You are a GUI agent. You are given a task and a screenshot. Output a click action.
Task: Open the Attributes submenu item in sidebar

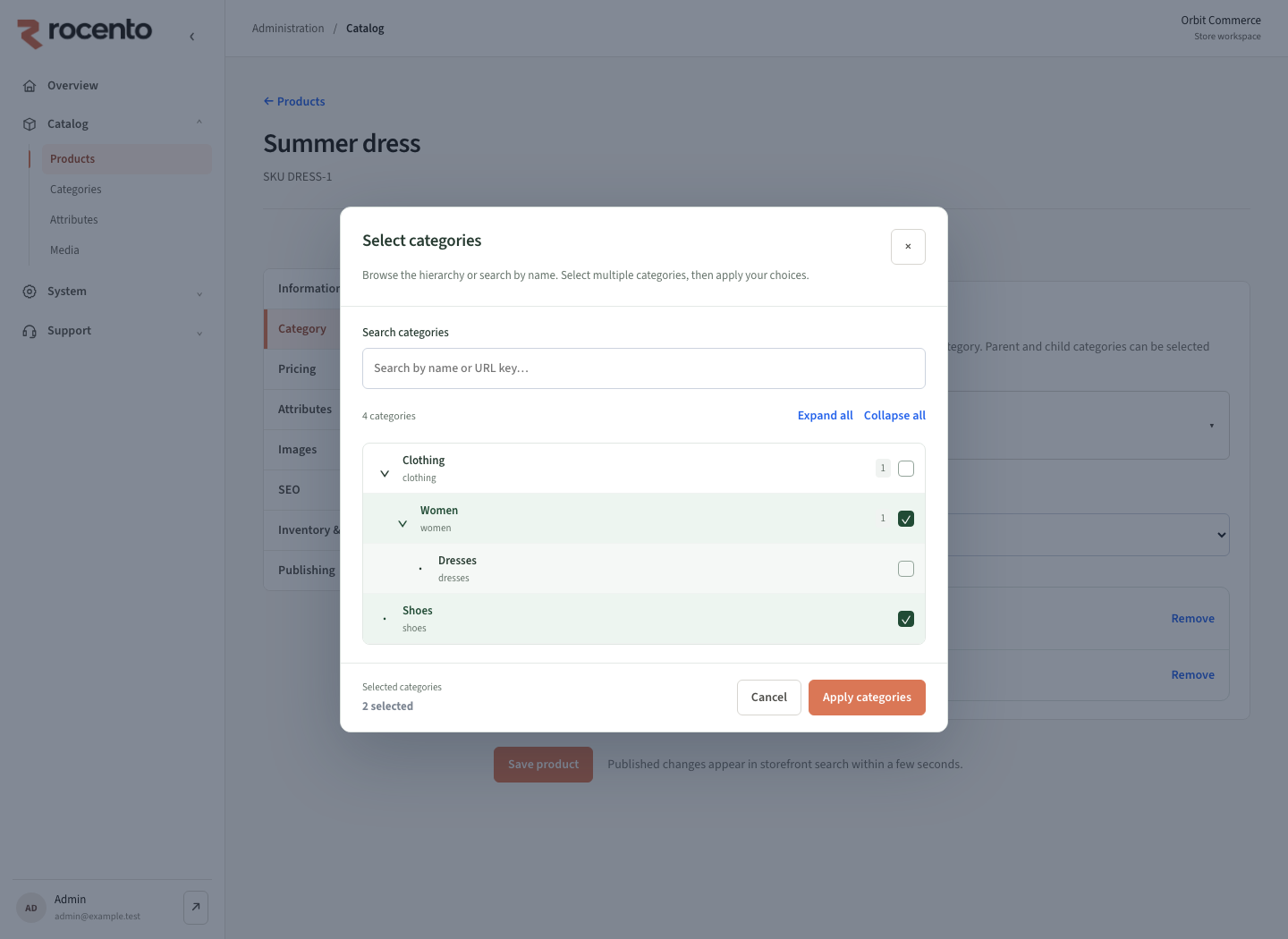(127, 220)
